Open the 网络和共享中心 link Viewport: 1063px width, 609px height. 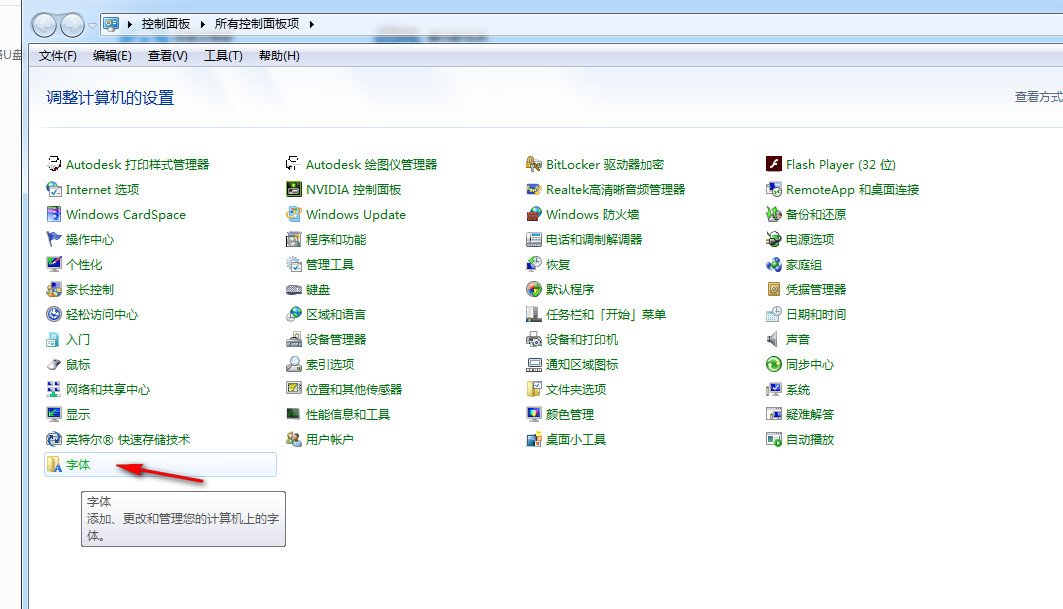coord(107,390)
